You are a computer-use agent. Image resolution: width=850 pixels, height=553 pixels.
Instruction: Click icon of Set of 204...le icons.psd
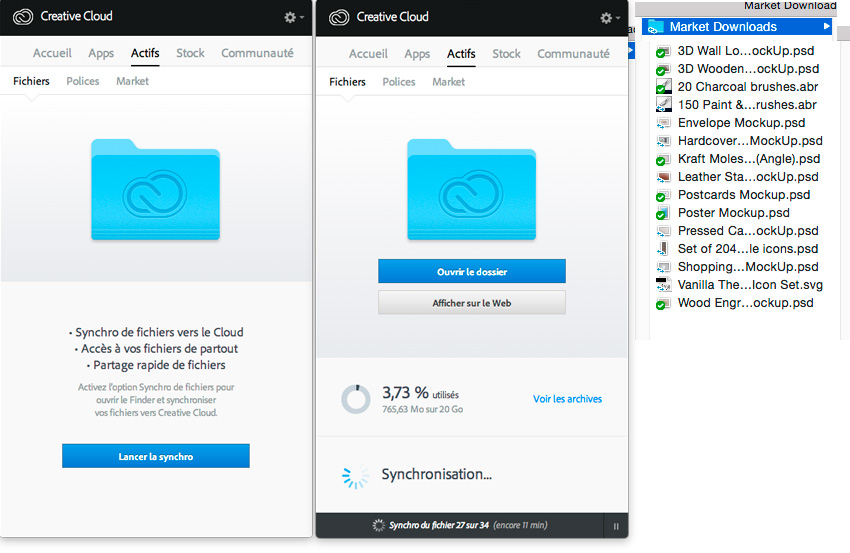click(663, 249)
